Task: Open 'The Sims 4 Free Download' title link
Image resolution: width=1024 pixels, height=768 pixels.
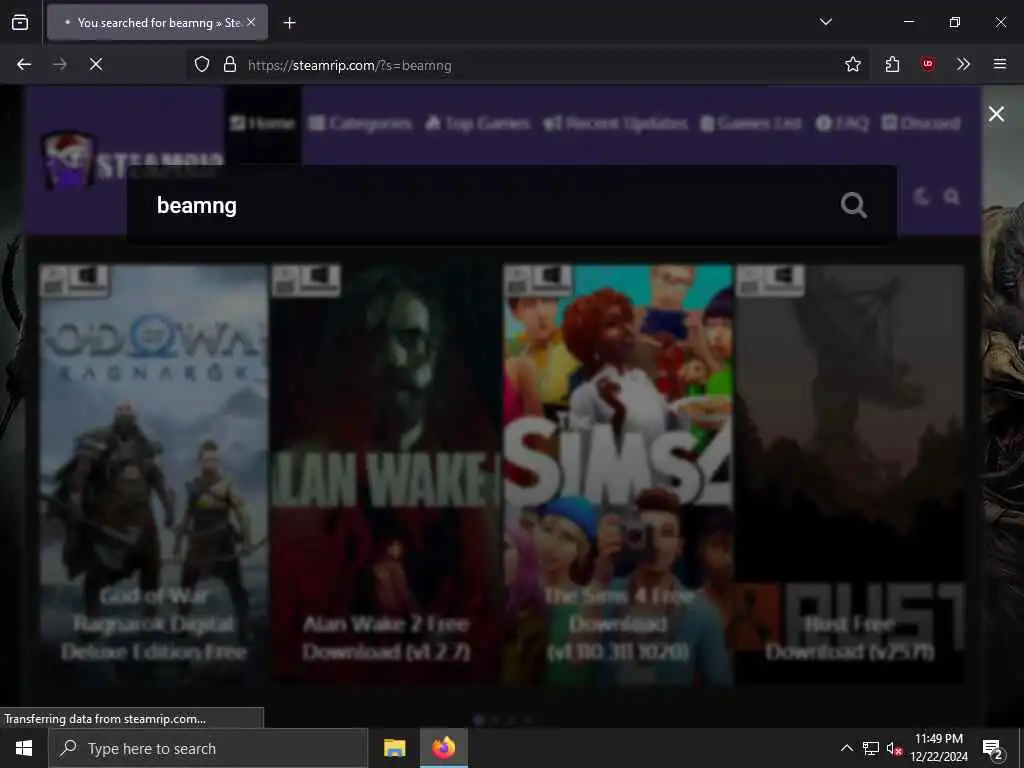Action: point(618,624)
